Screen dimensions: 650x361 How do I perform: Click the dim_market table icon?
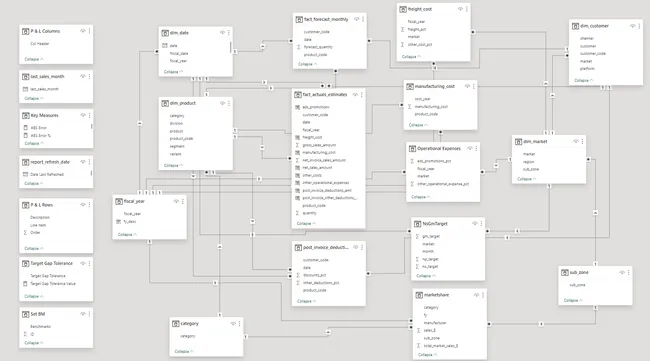tap(518, 142)
